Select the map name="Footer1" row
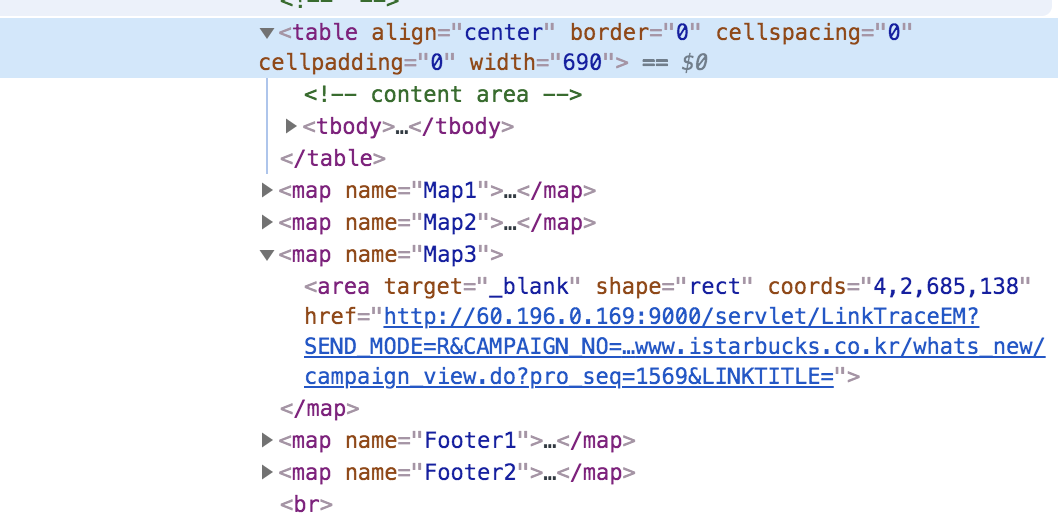Viewport: 1058px width, 524px height. point(457,440)
